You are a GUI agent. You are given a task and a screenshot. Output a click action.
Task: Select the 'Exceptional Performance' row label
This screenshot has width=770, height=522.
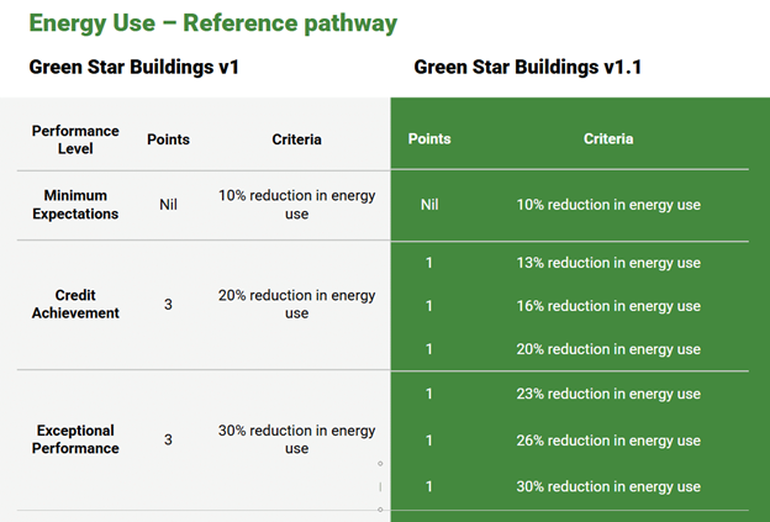(75, 439)
